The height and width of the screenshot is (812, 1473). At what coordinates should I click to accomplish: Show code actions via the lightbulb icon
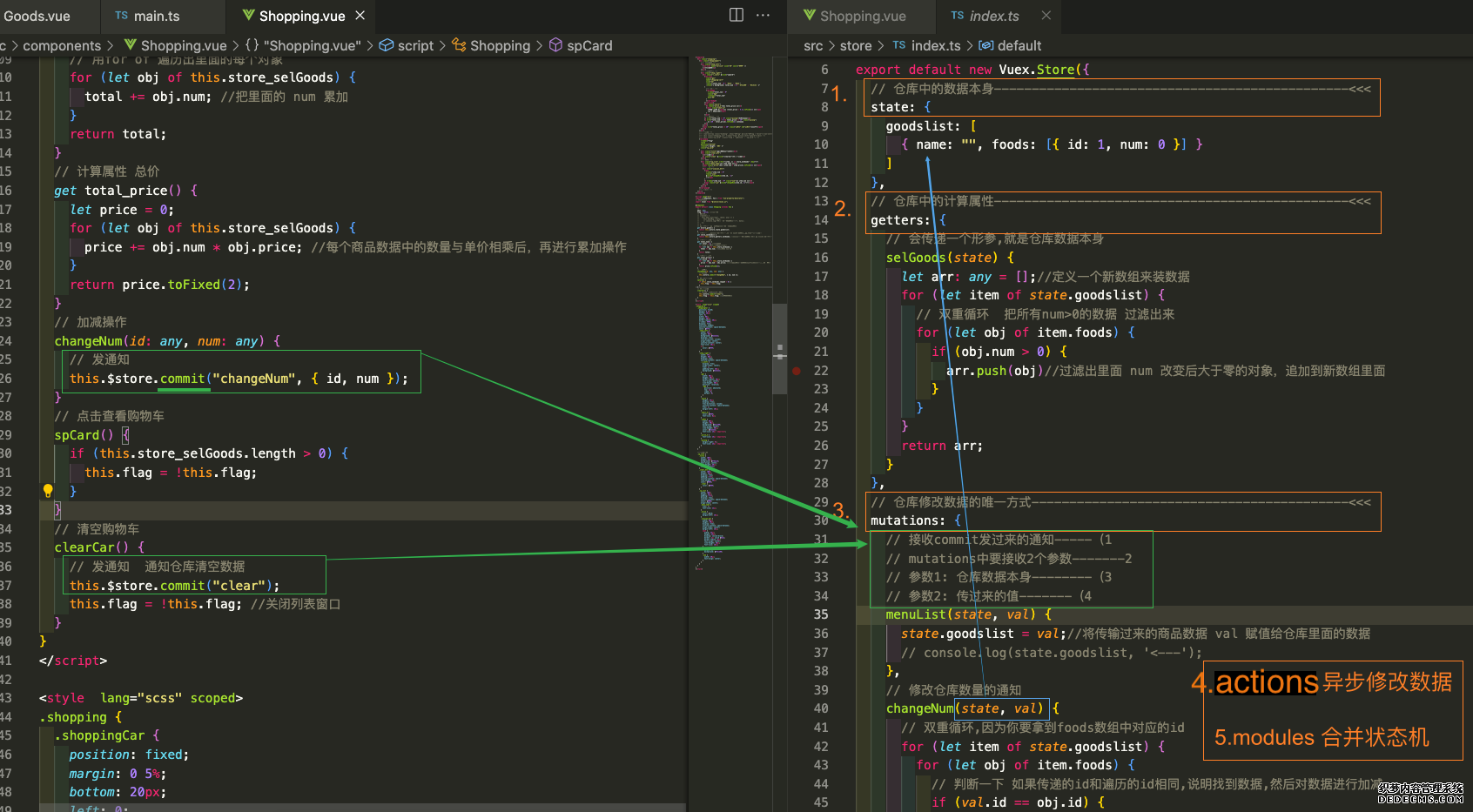point(48,491)
